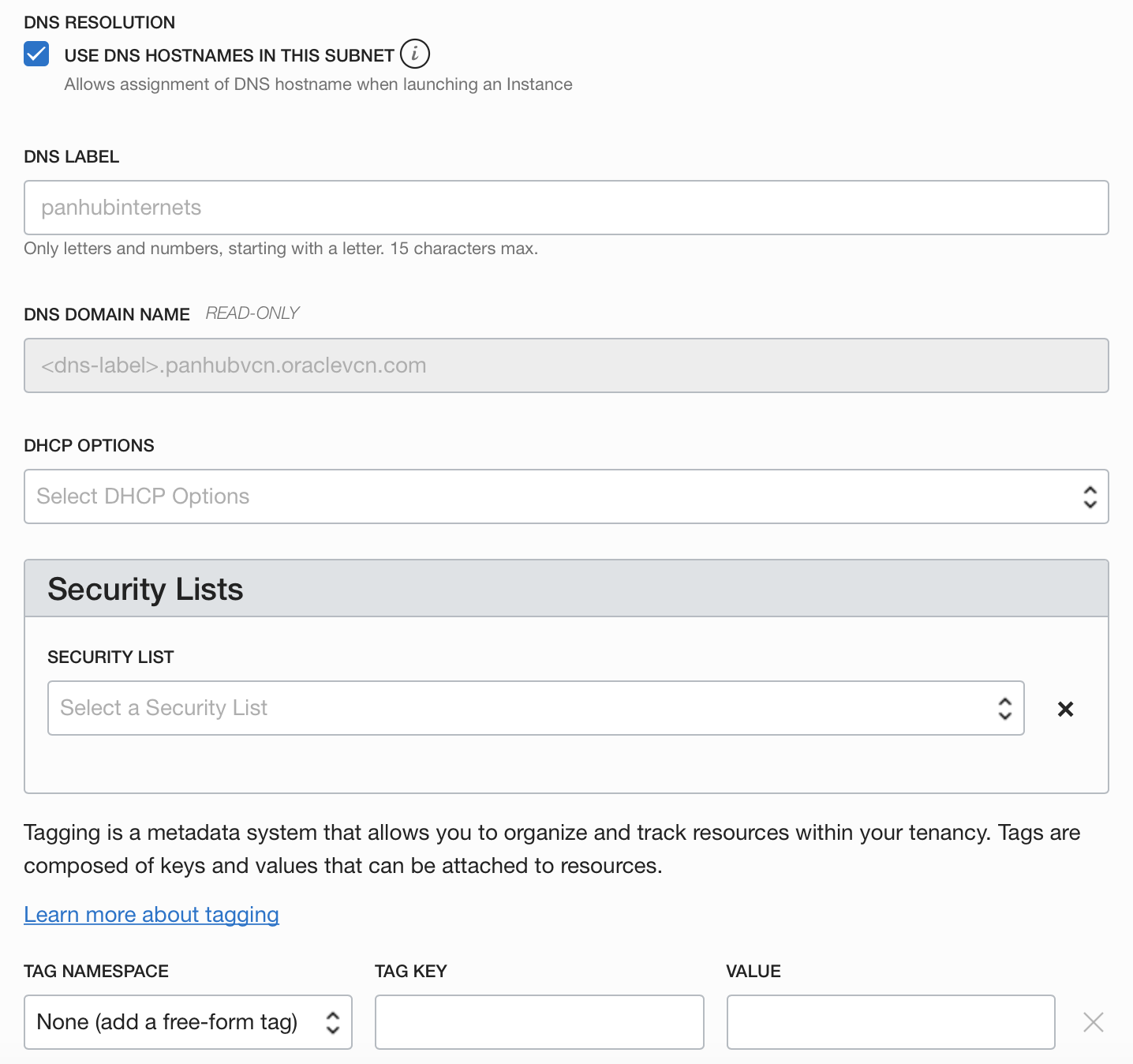Screen dimensions: 1133x1064
Task: Click the read-only DNS Domain Name field
Action: click(x=566, y=365)
